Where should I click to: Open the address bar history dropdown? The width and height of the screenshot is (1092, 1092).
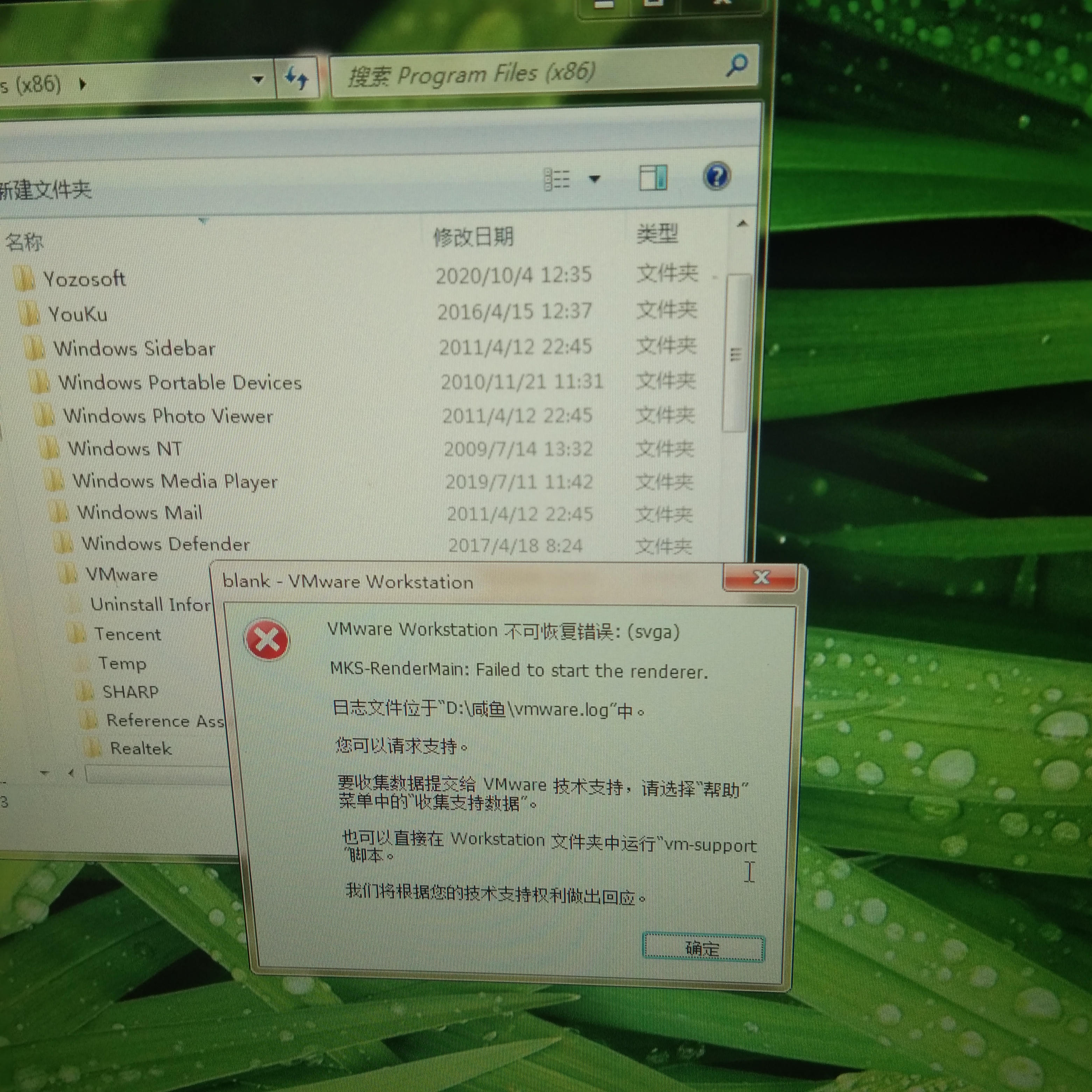coord(258,79)
